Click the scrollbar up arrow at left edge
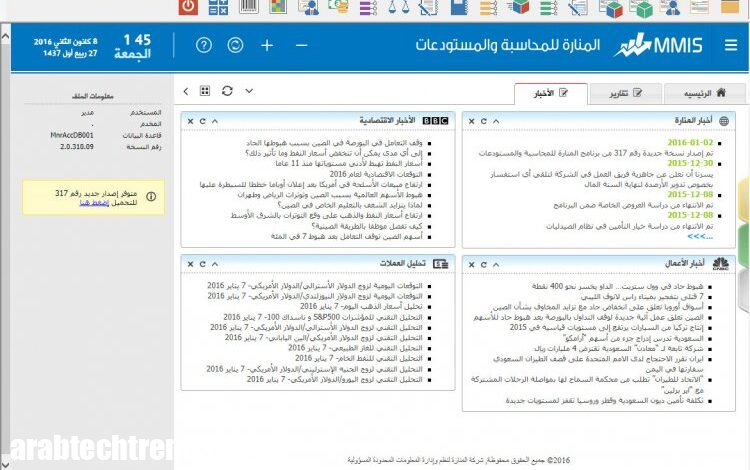This screenshot has height=470, width=750. (x=5, y=36)
